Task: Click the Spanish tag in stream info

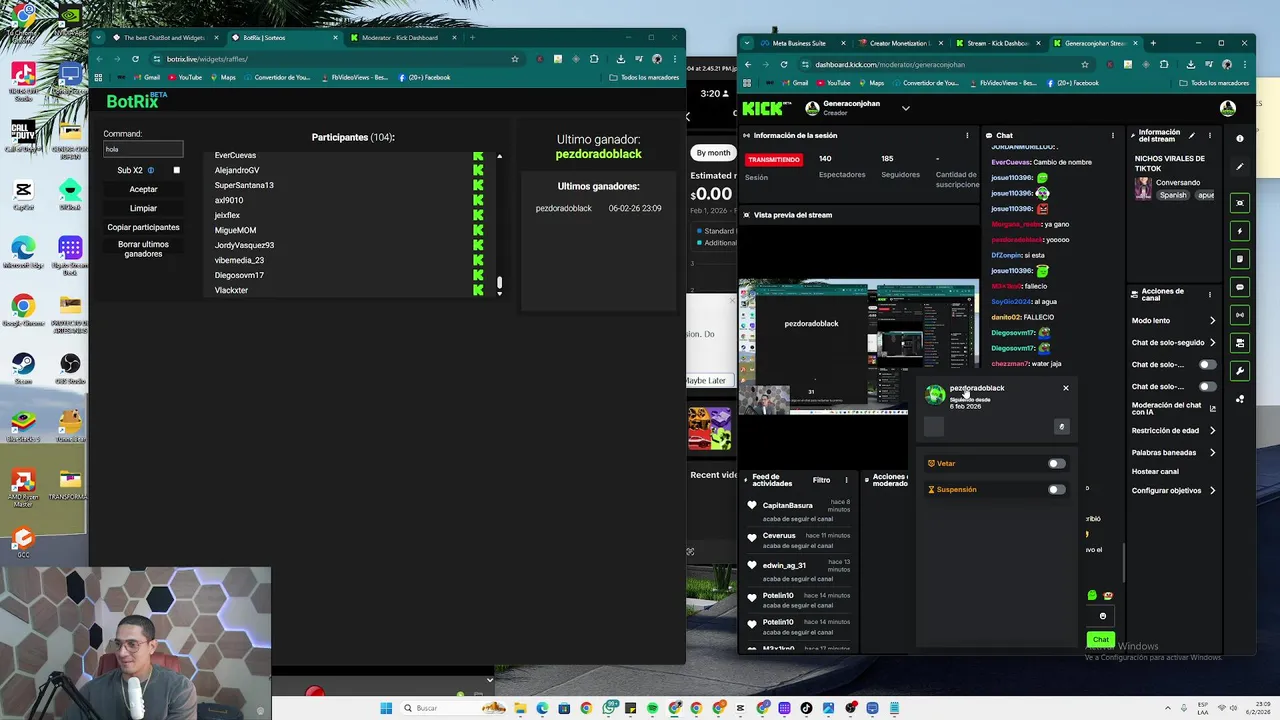Action: (x=1173, y=195)
